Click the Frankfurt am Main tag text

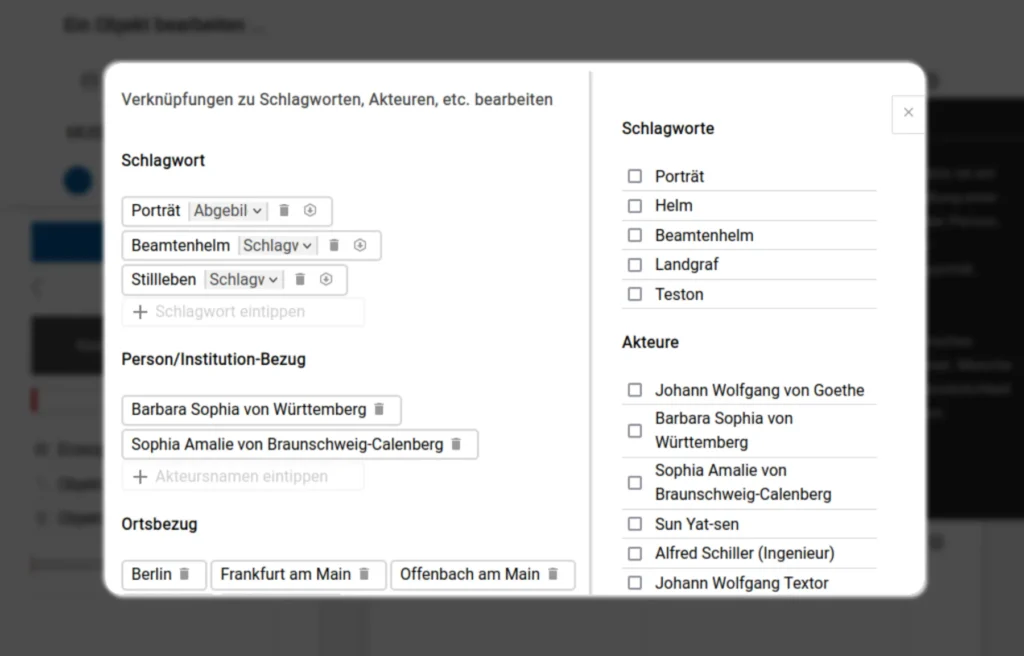(285, 574)
